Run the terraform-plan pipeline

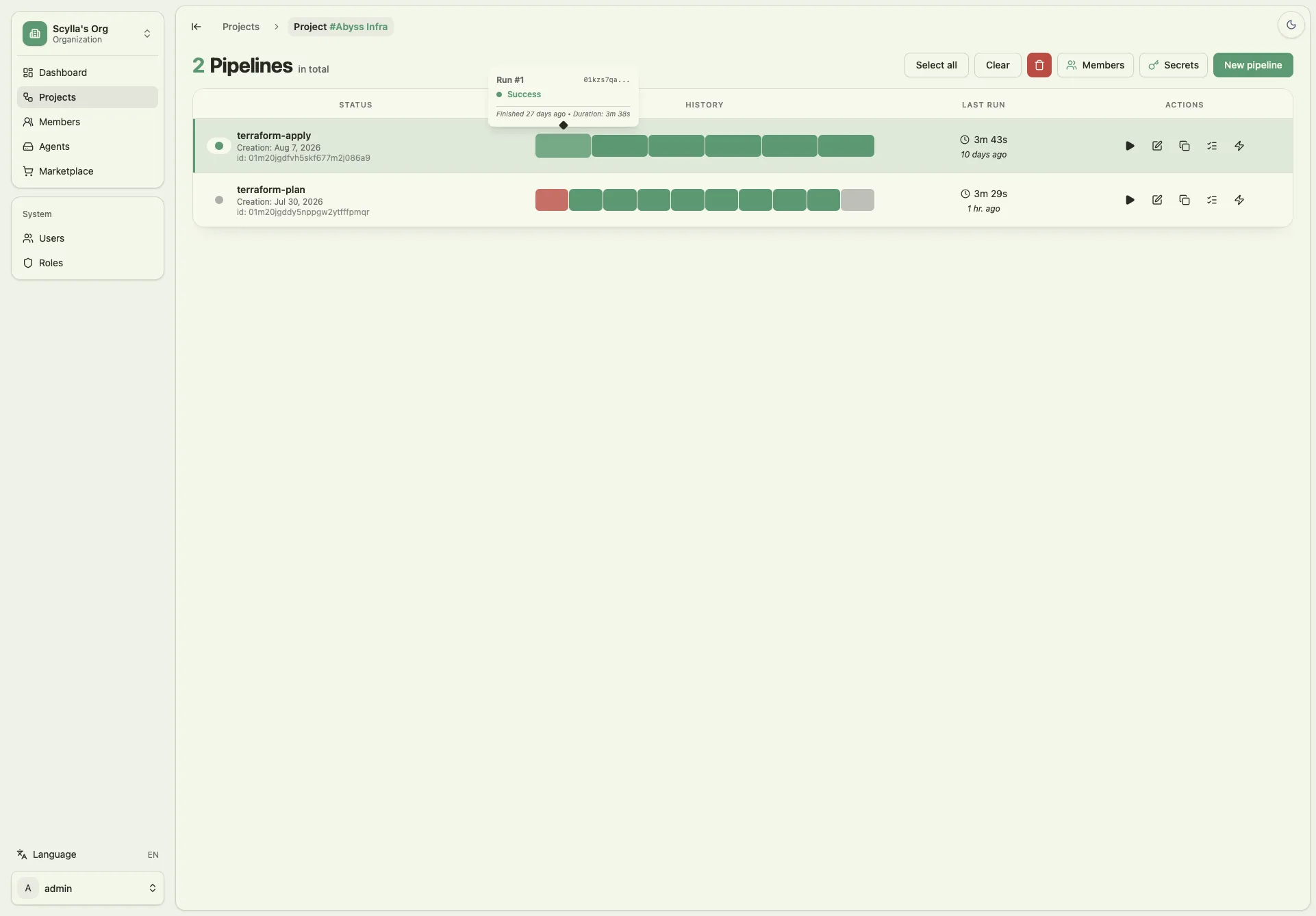(x=1130, y=200)
